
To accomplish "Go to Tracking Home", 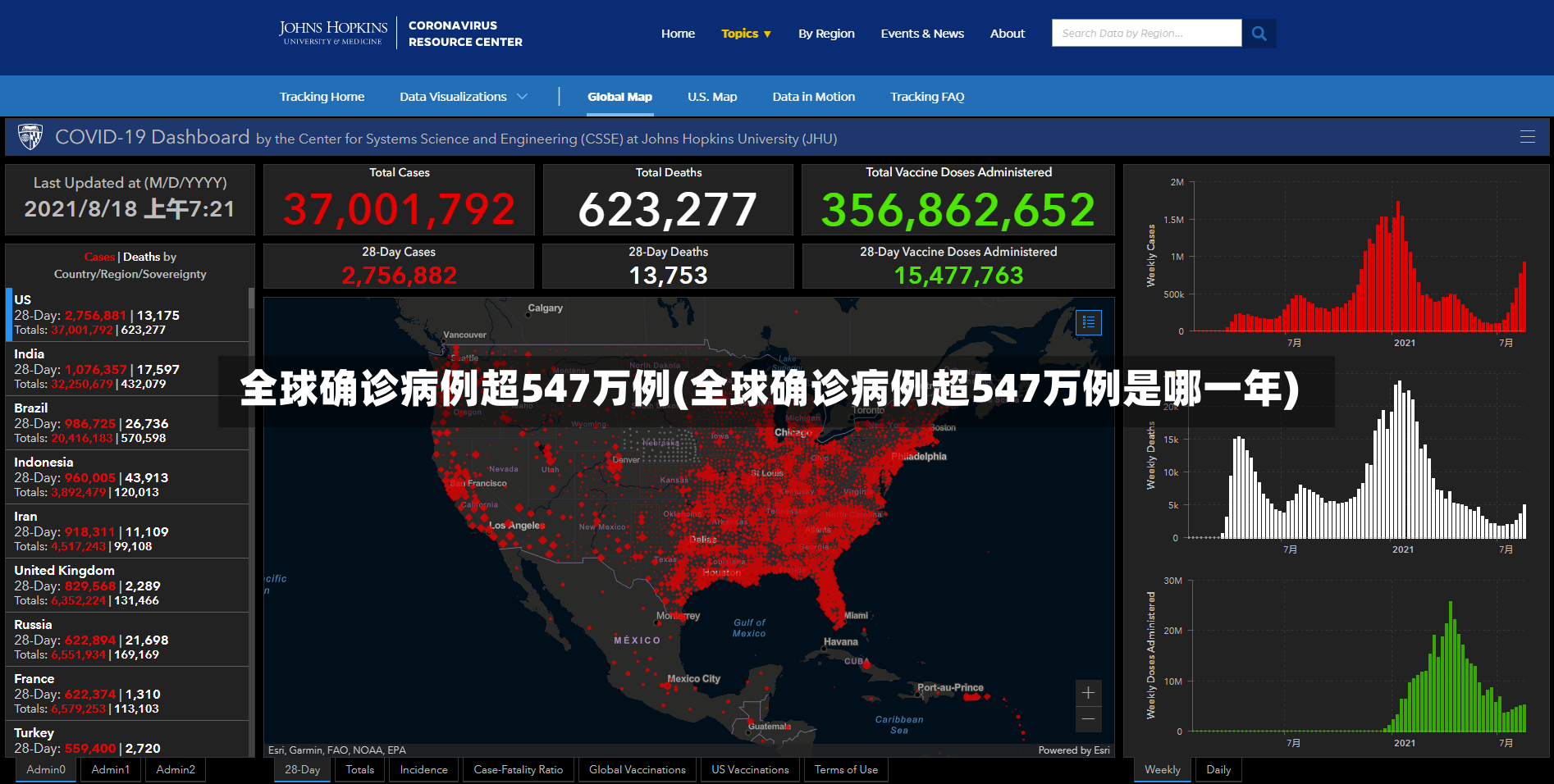I will tap(322, 97).
